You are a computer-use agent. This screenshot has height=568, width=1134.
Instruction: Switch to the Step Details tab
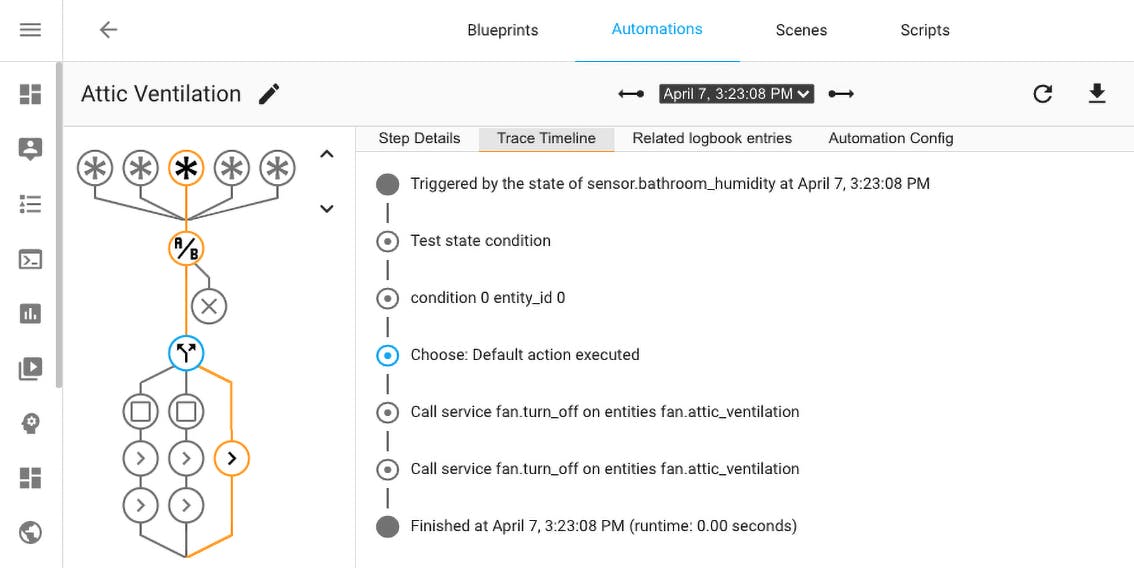tap(419, 138)
